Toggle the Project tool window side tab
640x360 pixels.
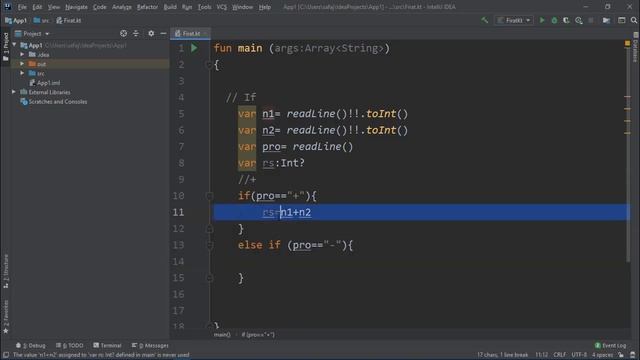pos(5,47)
